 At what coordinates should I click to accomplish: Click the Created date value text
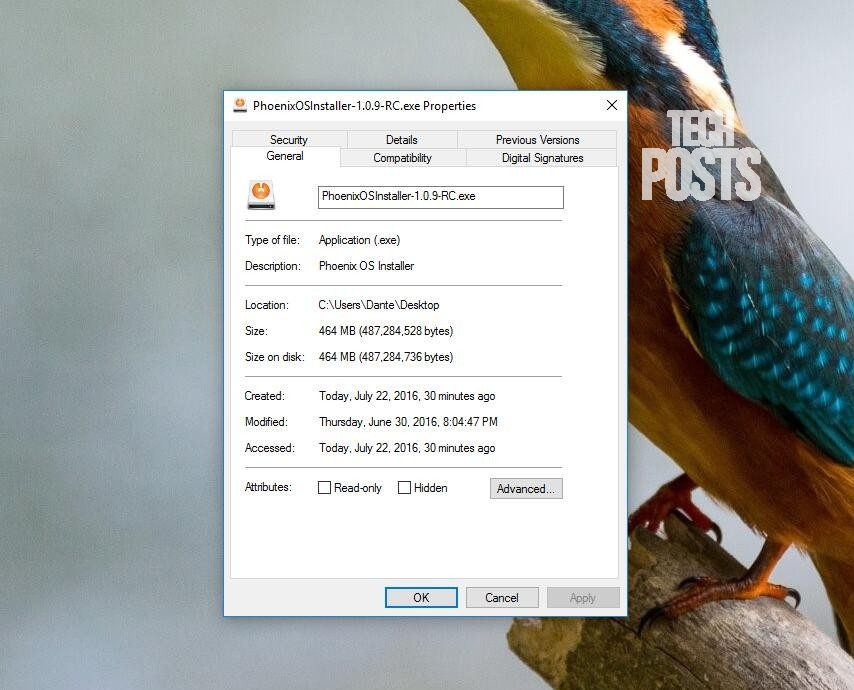[407, 396]
